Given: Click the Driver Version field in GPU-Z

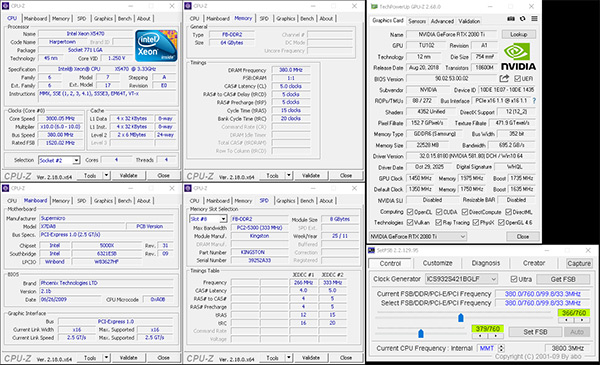Looking at the screenshot, I should coord(471,156).
